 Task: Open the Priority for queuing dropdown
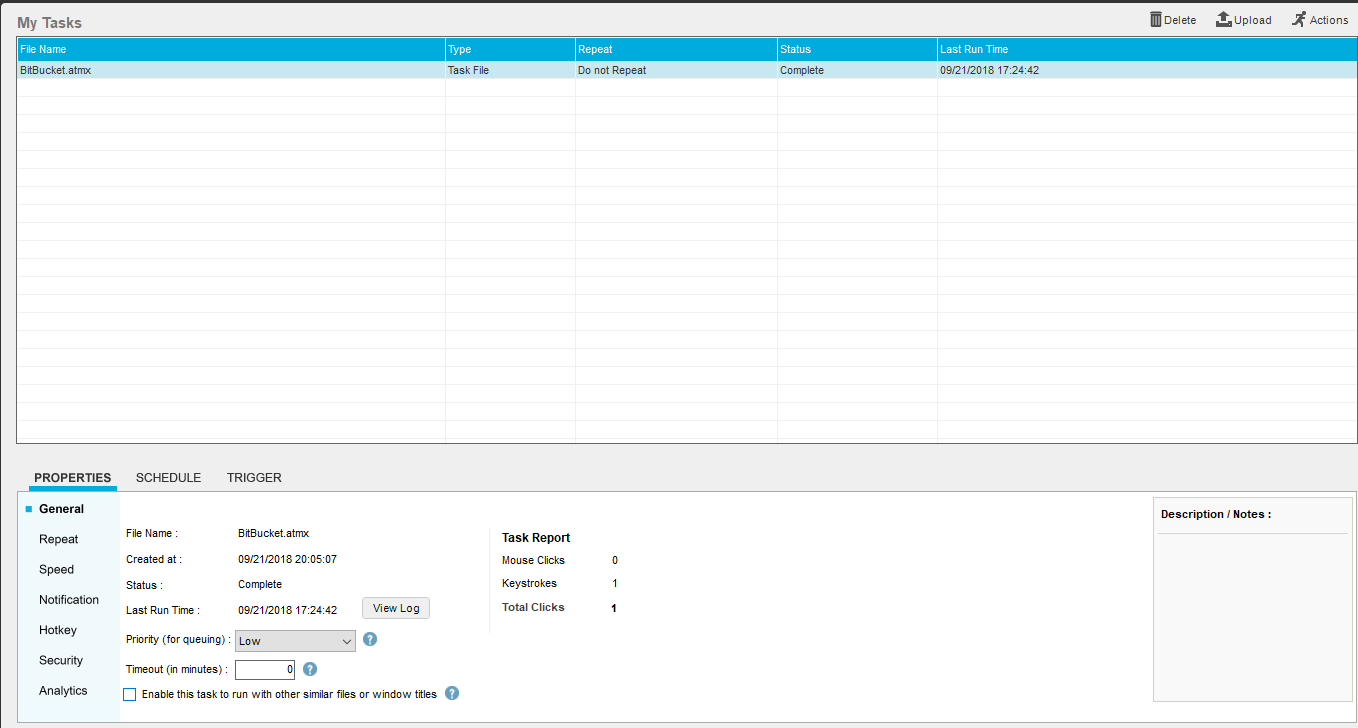295,641
